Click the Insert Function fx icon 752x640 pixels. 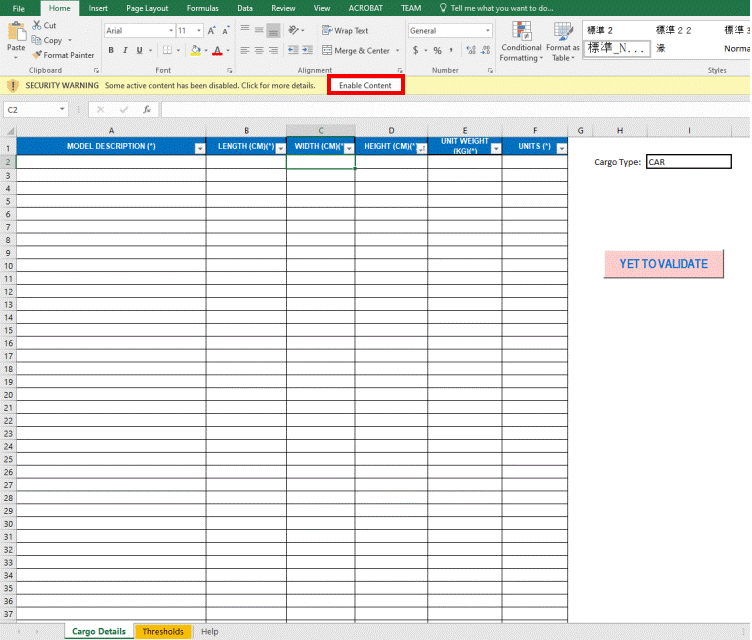[147, 109]
